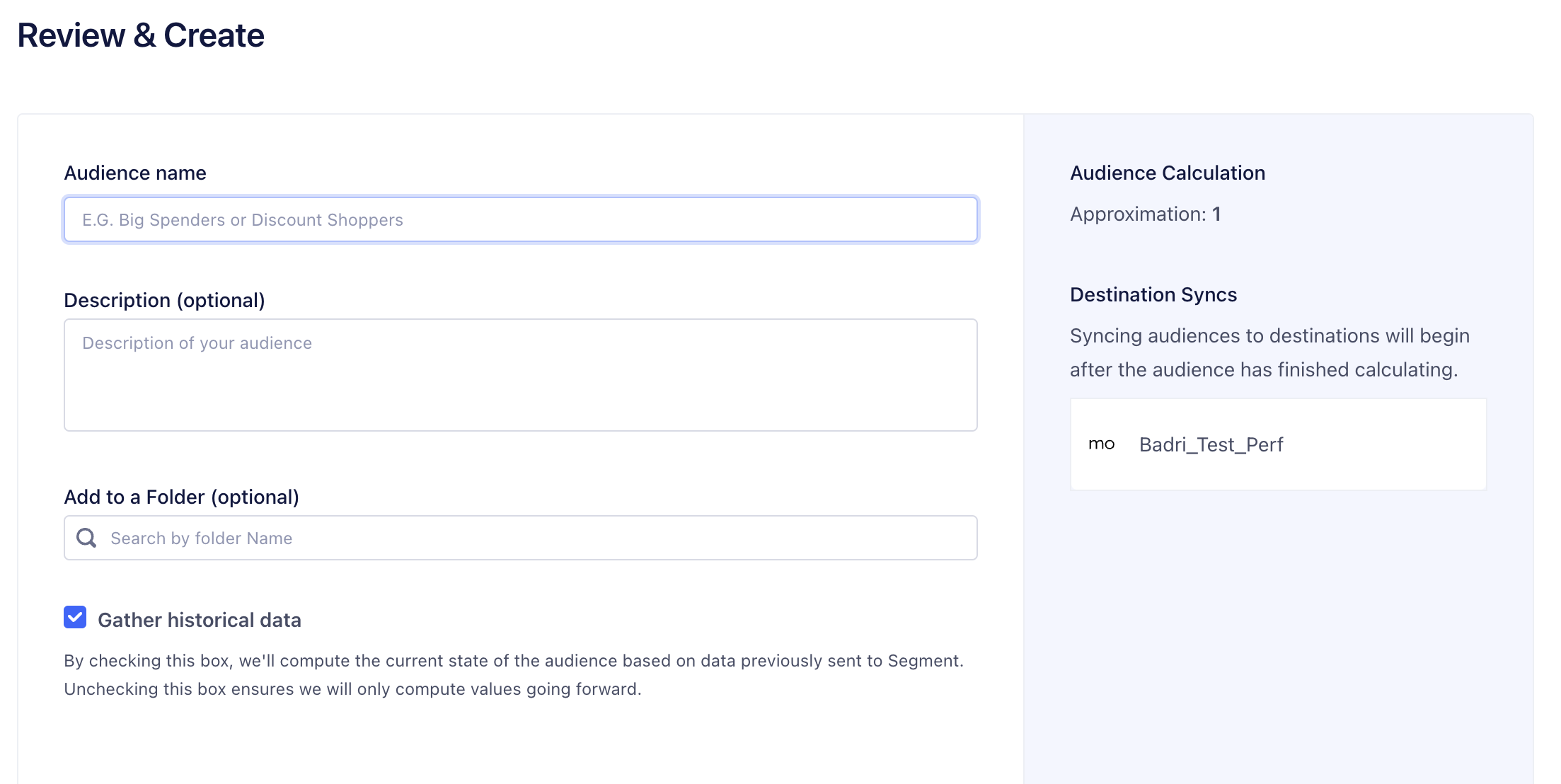The image size is (1561, 784).
Task: Click the Audience name field label
Action: pyautogui.click(x=135, y=173)
